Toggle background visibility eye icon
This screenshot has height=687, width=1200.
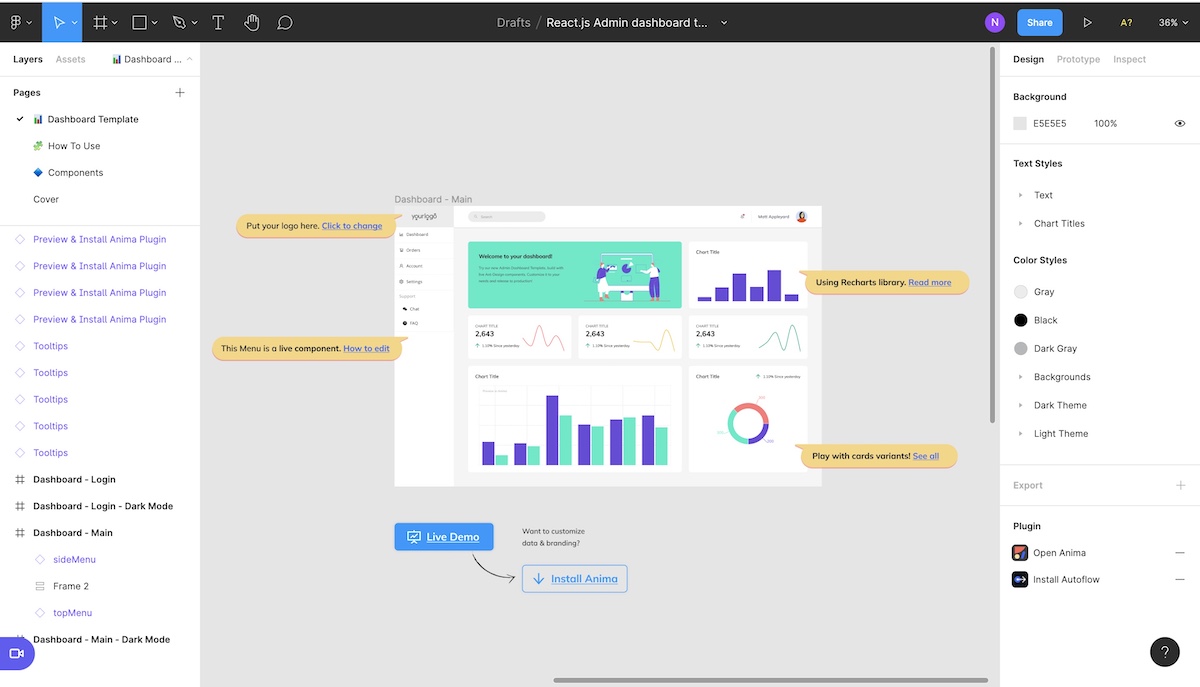[1180, 124]
